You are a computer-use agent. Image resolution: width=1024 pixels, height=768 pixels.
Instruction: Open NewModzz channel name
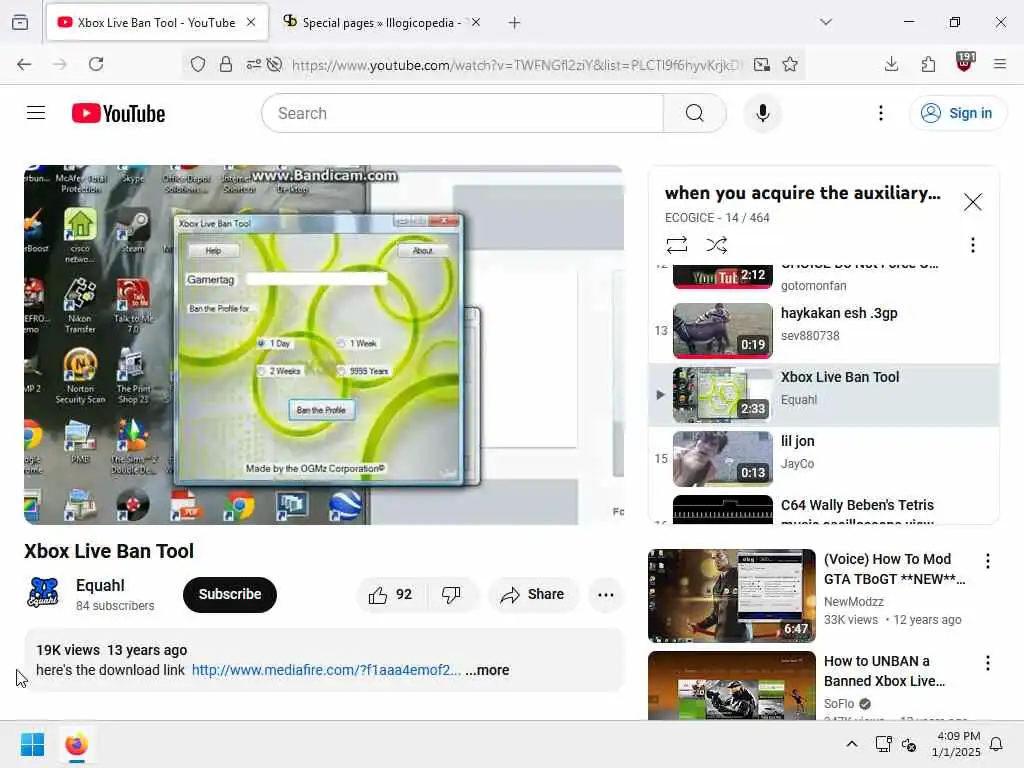click(x=854, y=601)
